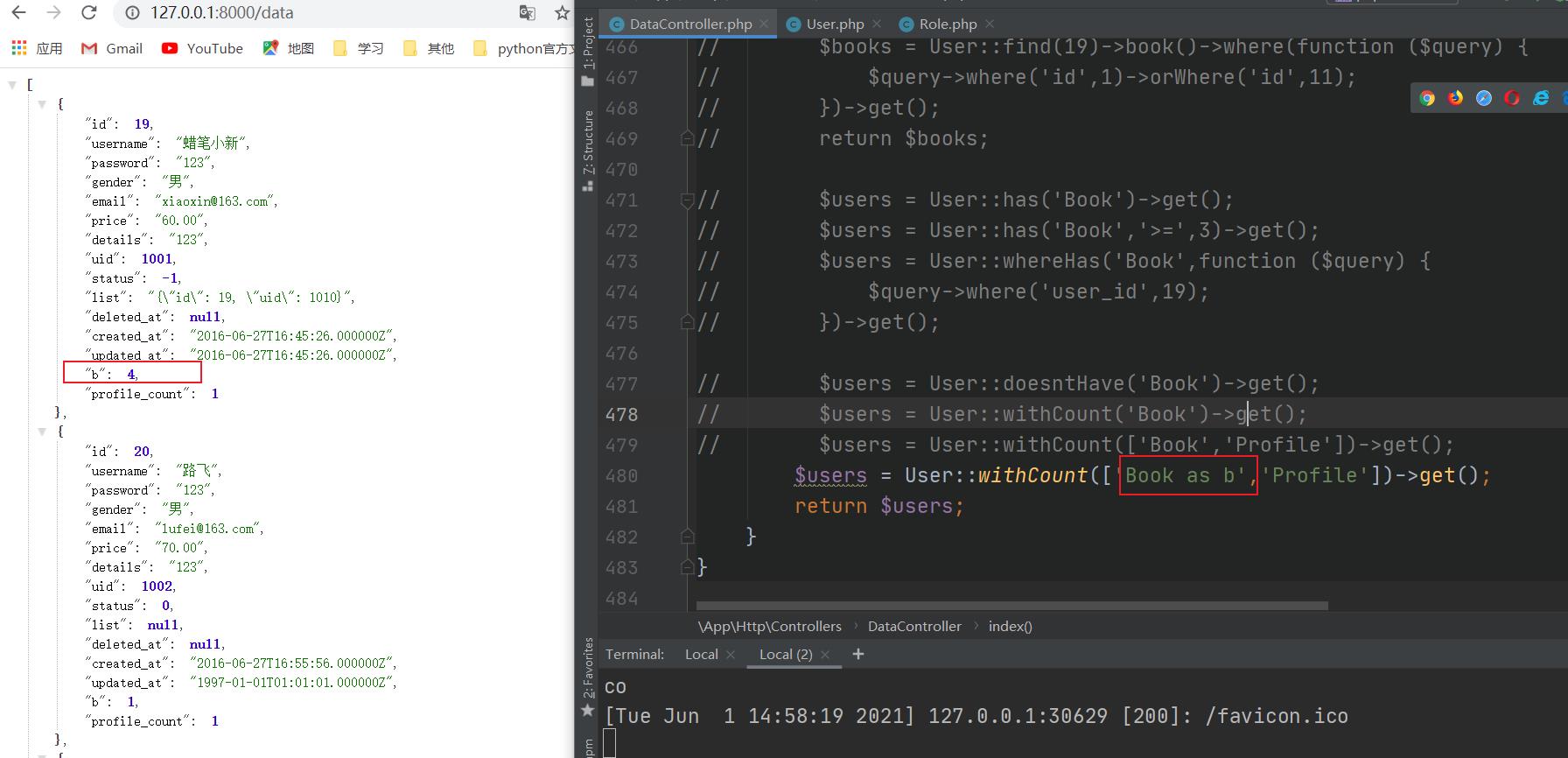This screenshot has height=758, width=1568.
Task: Bookmark this page with the star
Action: point(562,12)
